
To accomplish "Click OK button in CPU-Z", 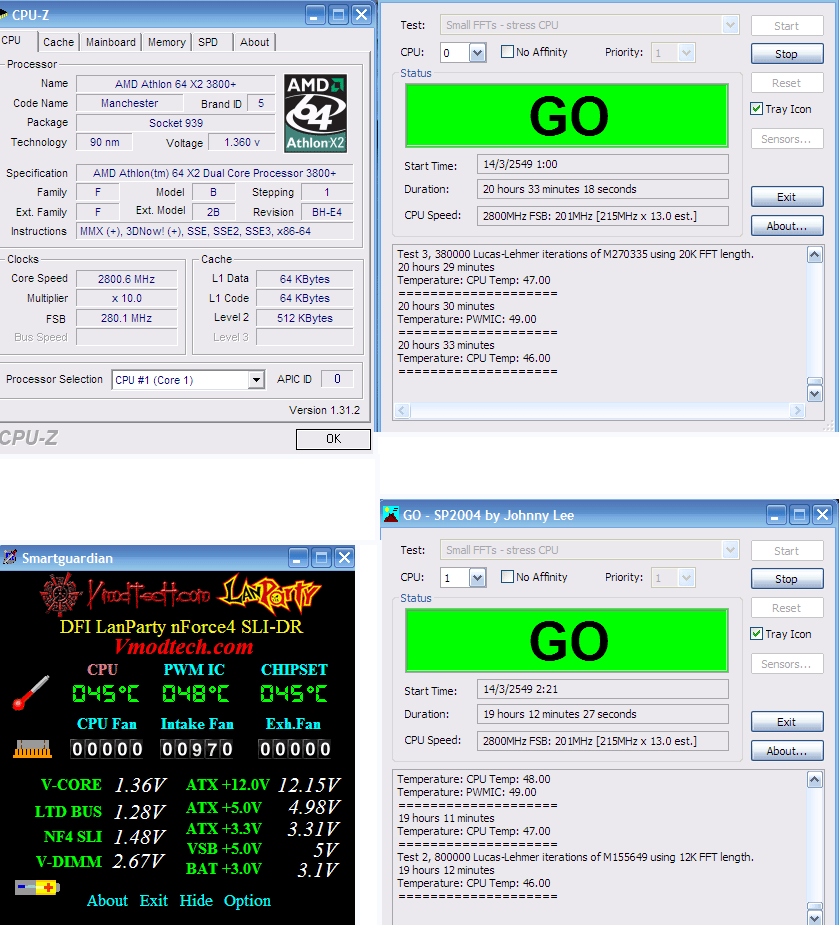I will [333, 439].
